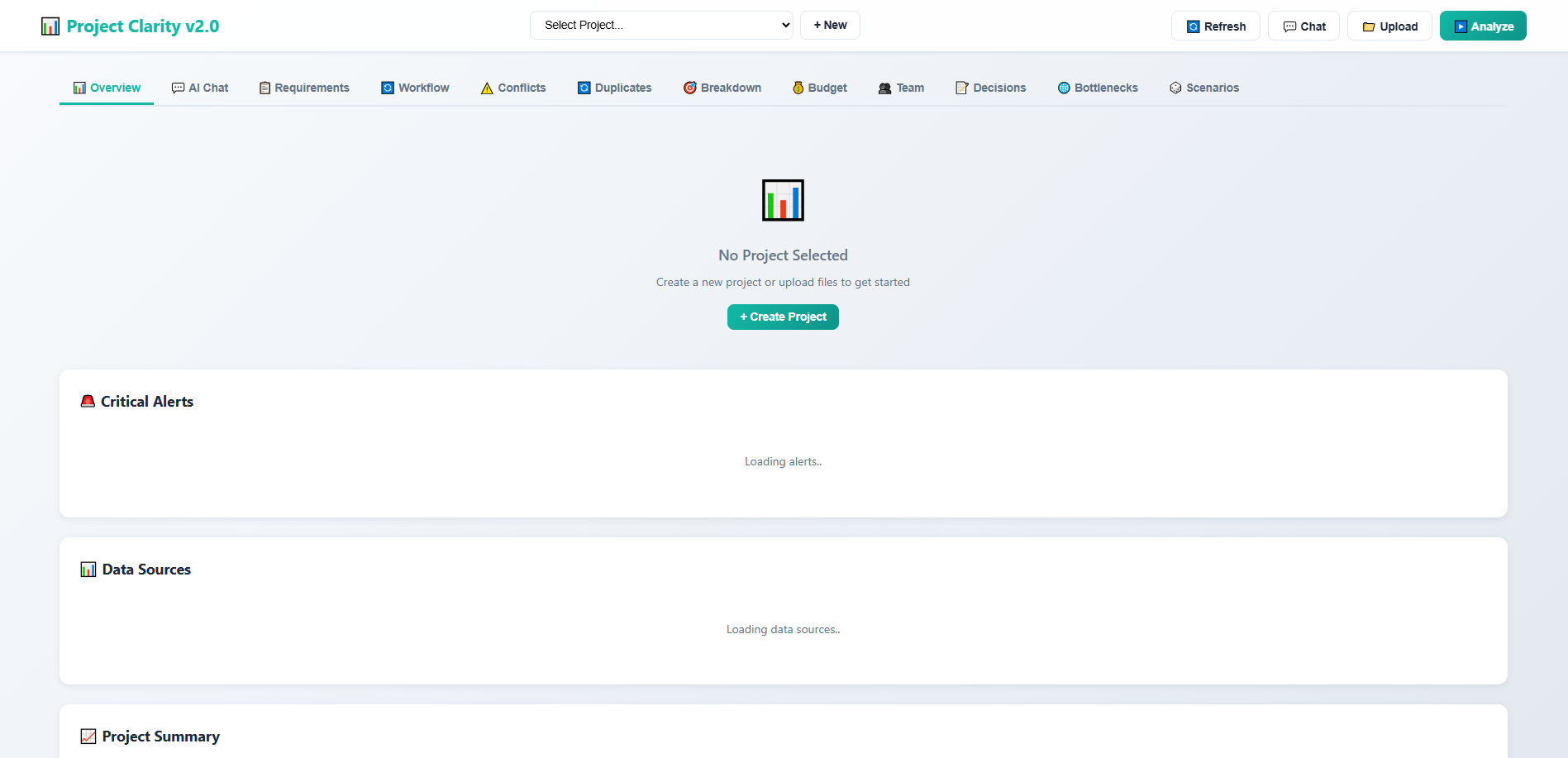
Task: Click the Project Clarity chart logo icon
Action: click(x=50, y=26)
